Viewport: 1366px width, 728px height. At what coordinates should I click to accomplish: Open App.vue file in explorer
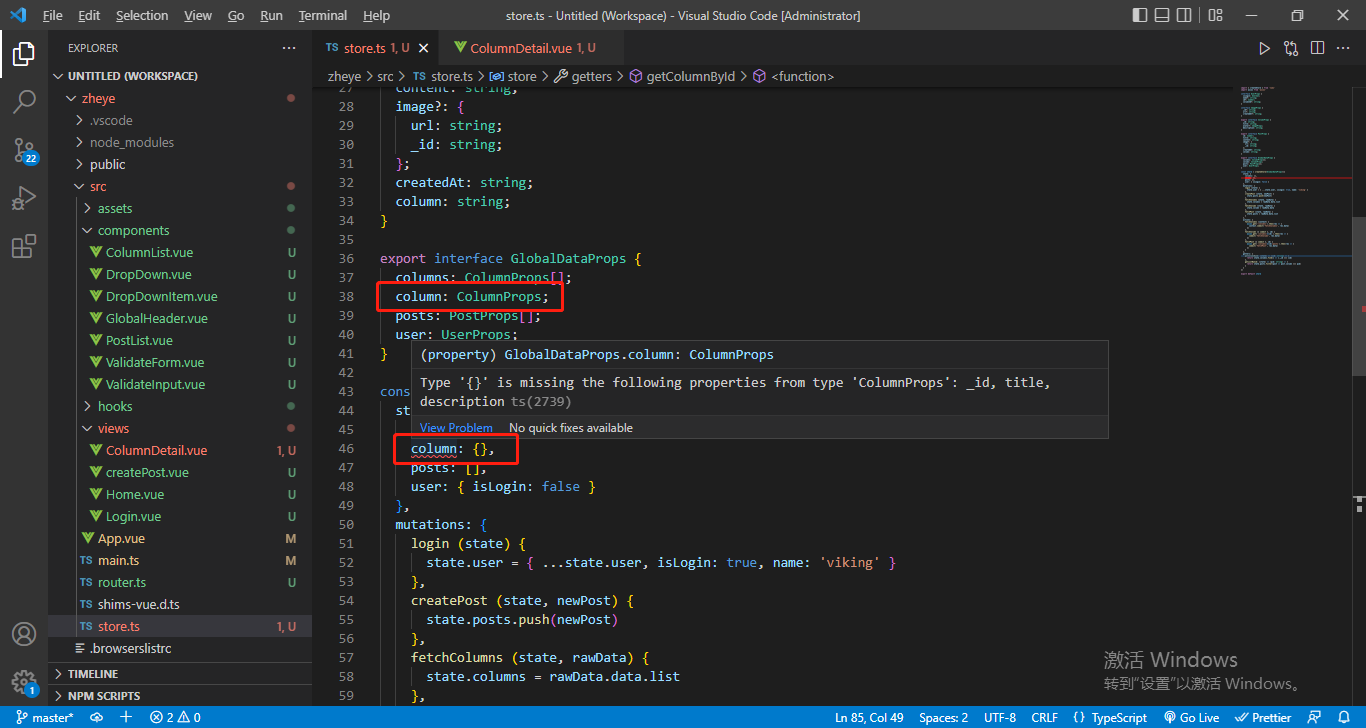click(x=121, y=538)
